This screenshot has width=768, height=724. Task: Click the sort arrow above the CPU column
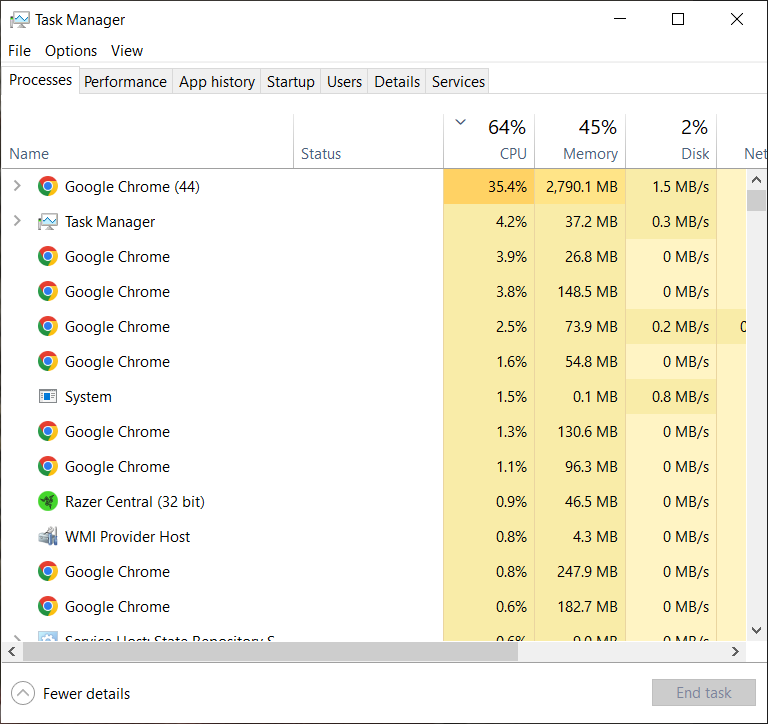[x=460, y=122]
